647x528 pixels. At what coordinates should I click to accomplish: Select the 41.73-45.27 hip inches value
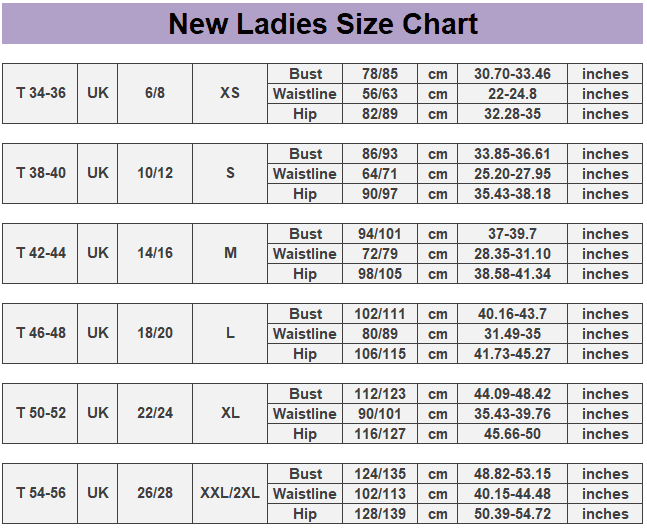[x=512, y=354]
